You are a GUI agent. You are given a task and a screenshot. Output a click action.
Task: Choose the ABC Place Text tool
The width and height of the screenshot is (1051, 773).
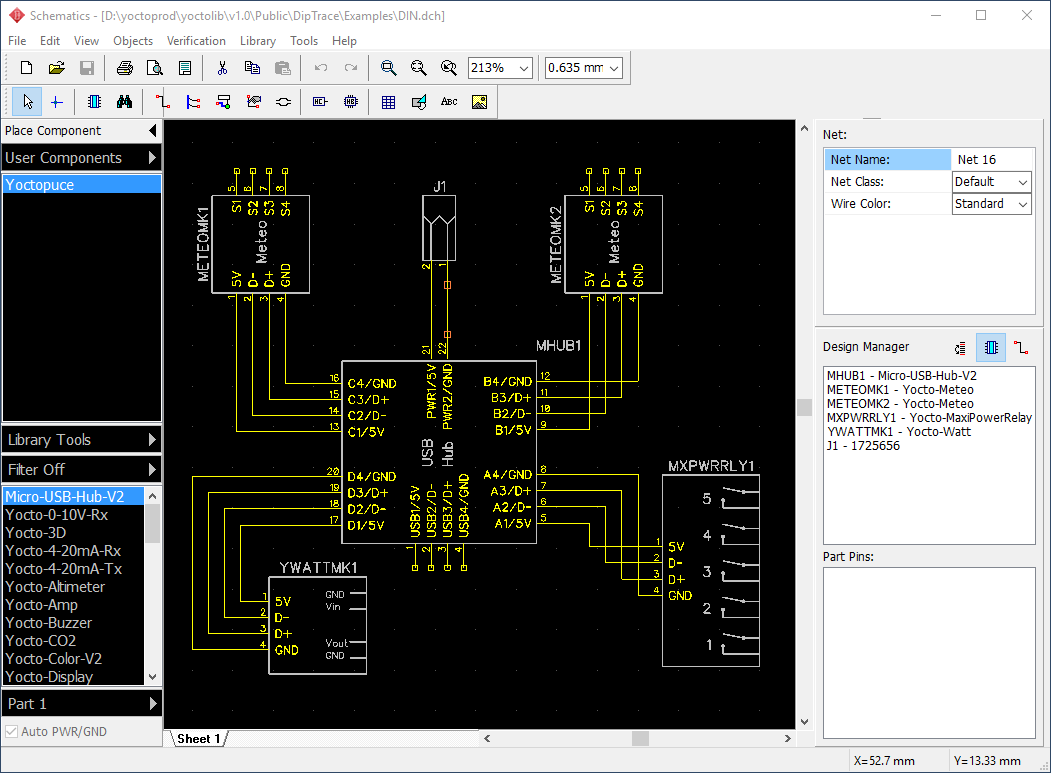449,102
